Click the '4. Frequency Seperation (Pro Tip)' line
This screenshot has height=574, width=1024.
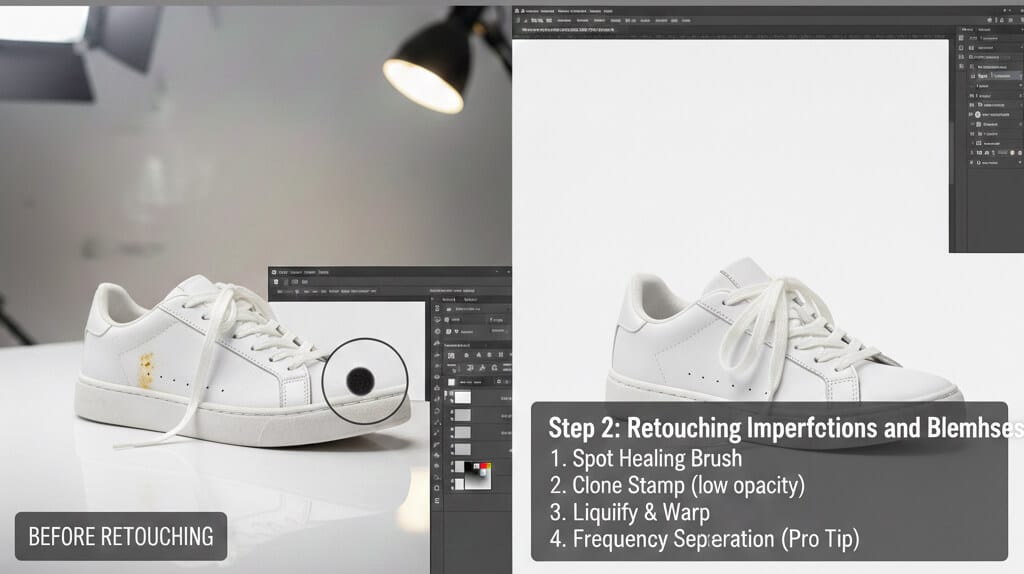[704, 539]
